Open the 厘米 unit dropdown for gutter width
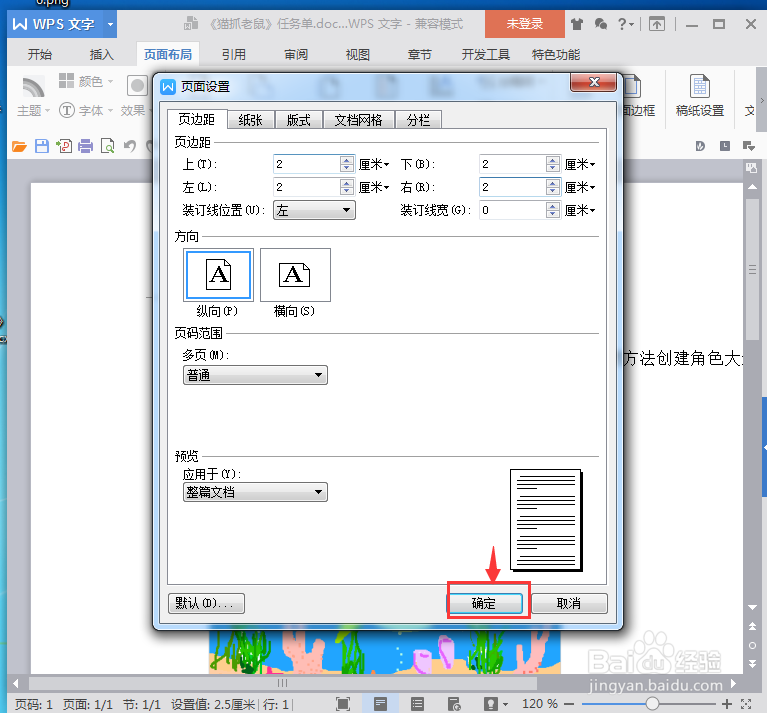The image size is (767, 713). coord(580,210)
